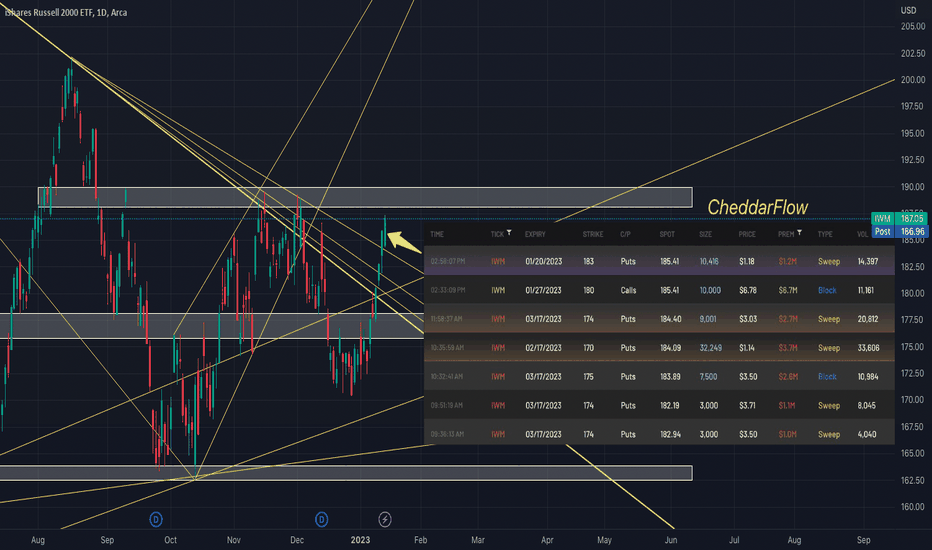Click the 10,000 size value
Viewport: 932px width, 550px height.
(710, 290)
